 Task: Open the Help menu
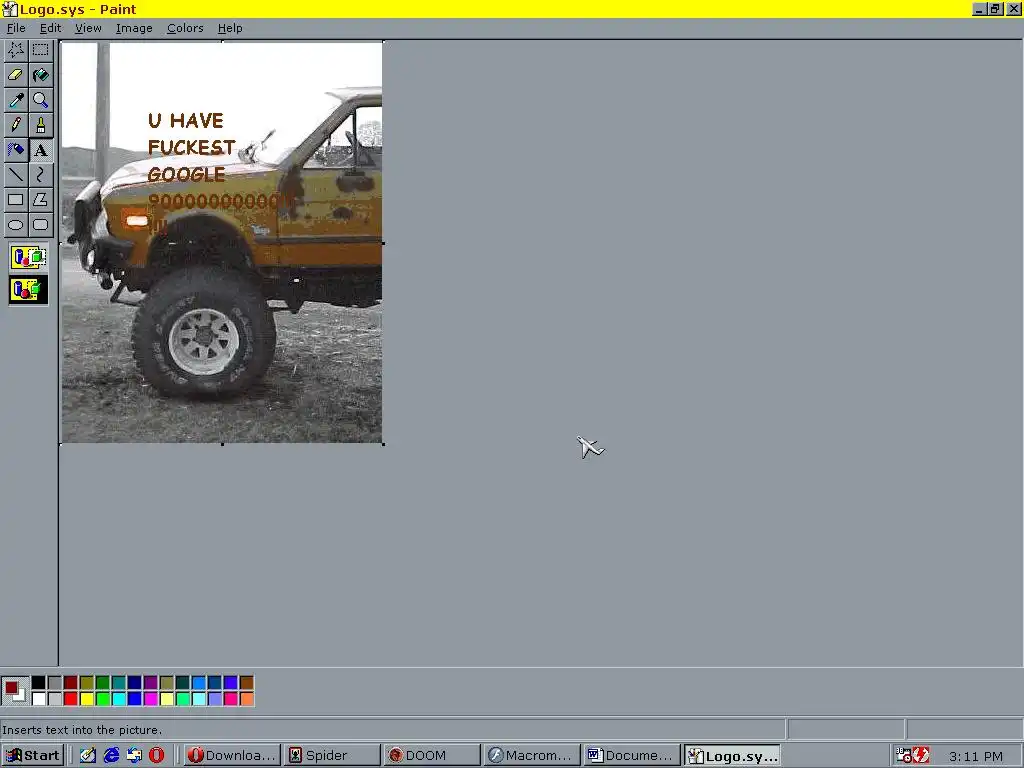(x=230, y=28)
